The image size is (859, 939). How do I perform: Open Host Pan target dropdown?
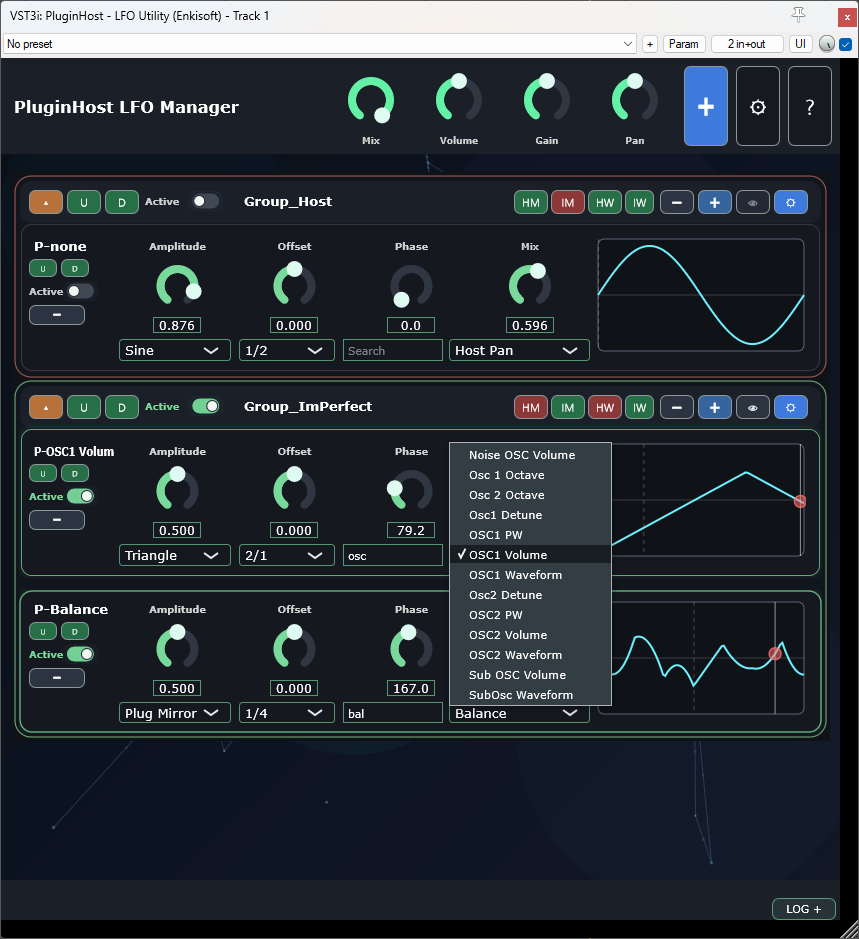point(519,350)
